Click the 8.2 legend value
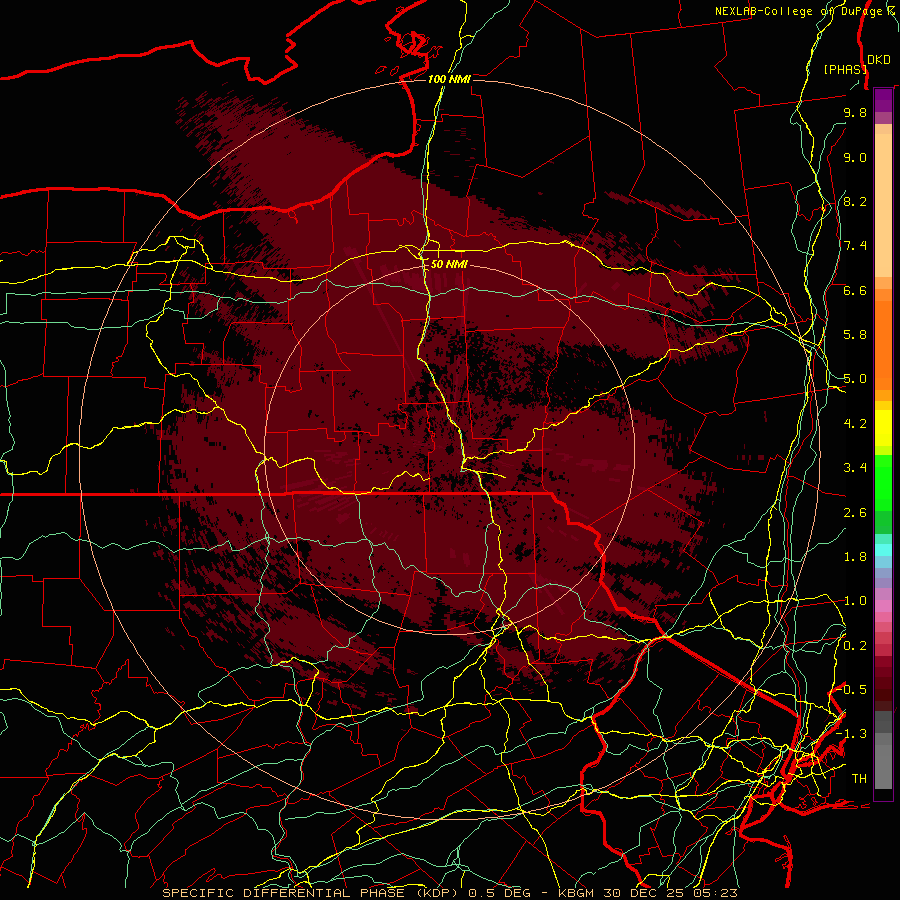The height and width of the screenshot is (900, 900). (855, 201)
